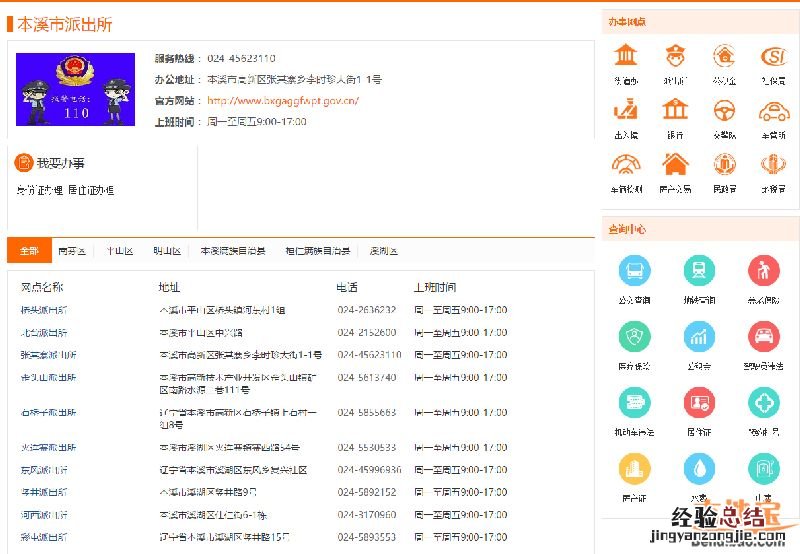The image size is (800, 554).
Task: Switch to the 本溪满族自治县 tab
Action: (x=233, y=251)
